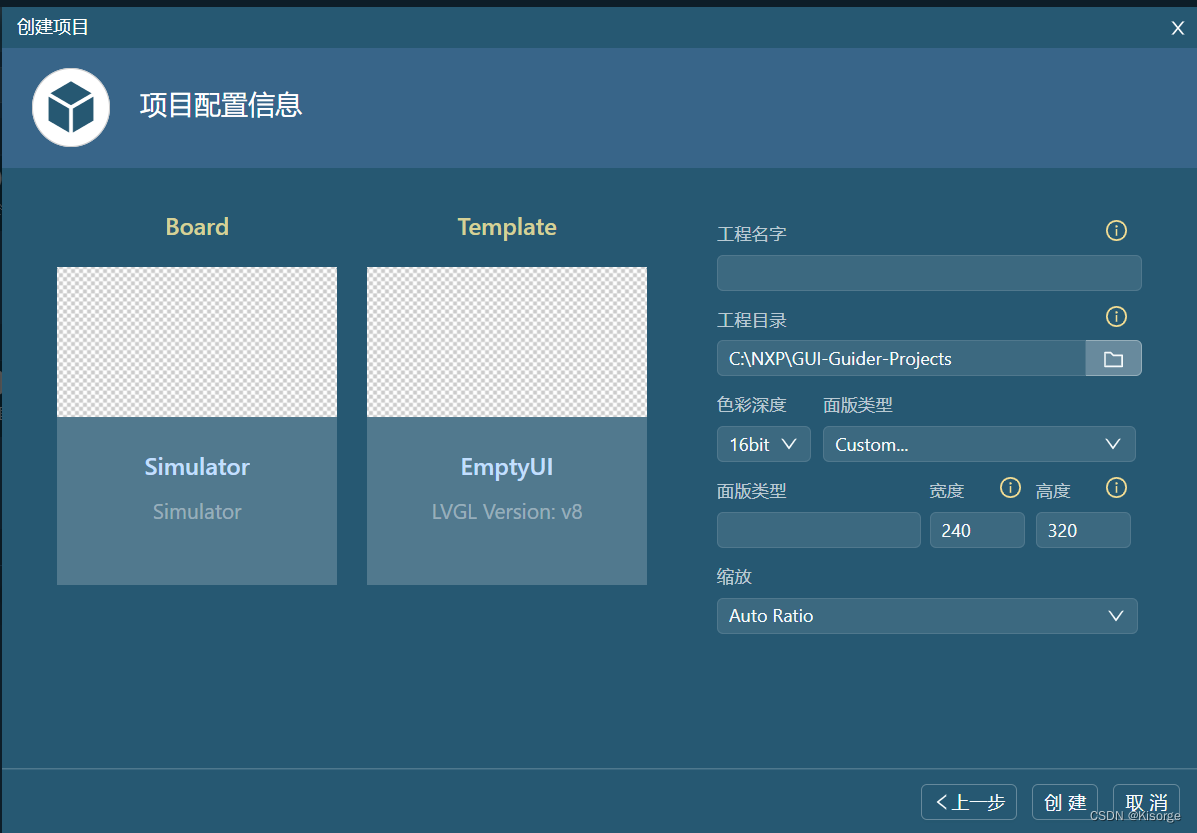Screen dimensions: 1197x833
Task: Click the Board heading
Action: (x=197, y=227)
